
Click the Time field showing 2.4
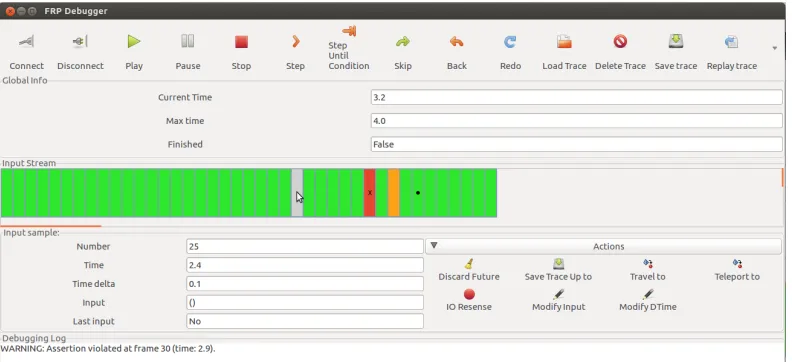[305, 265]
